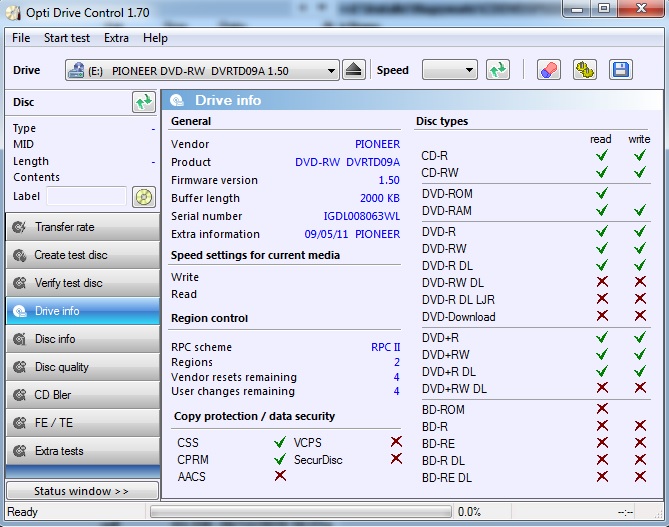The image size is (669, 527).
Task: Click the floppy disk save icon
Action: [x=620, y=70]
